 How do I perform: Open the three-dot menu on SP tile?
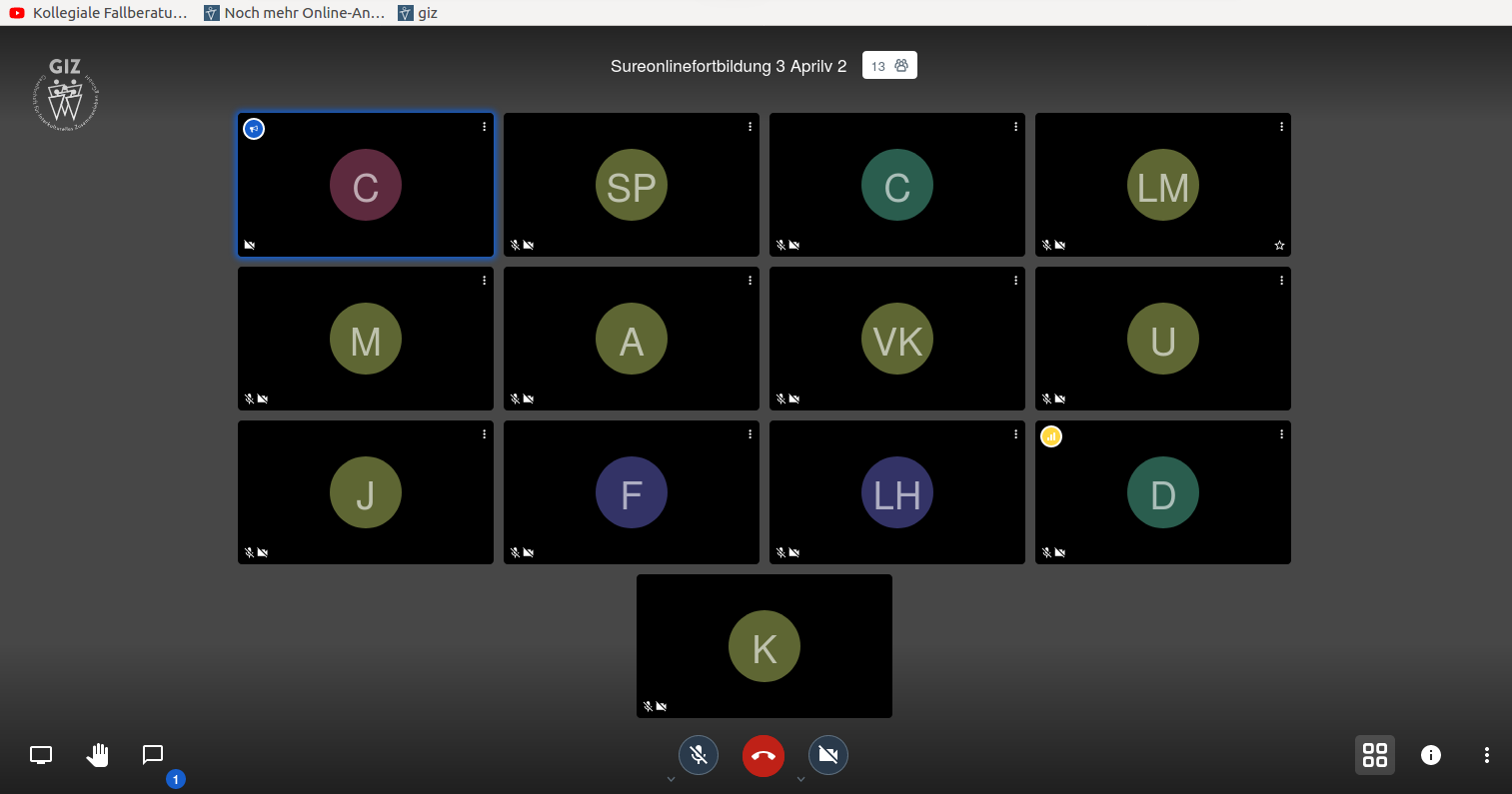click(750, 127)
